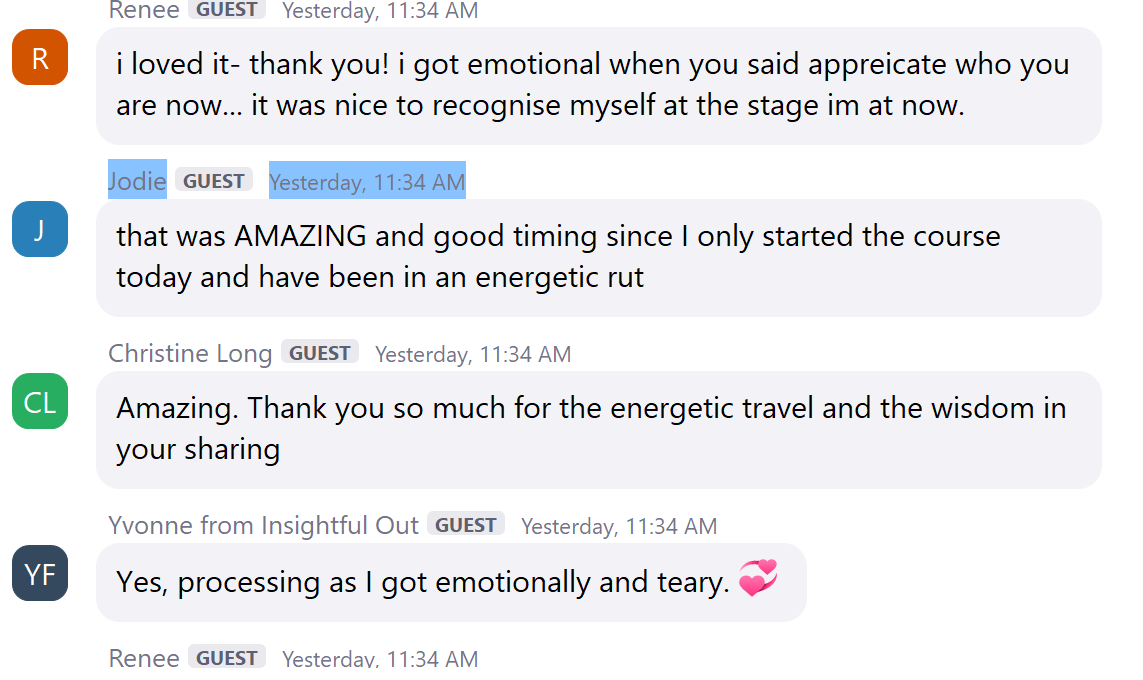Screen dimensions: 1143x680
Task: Click the dark YF avatar for Yvonne
Action: click(40, 574)
